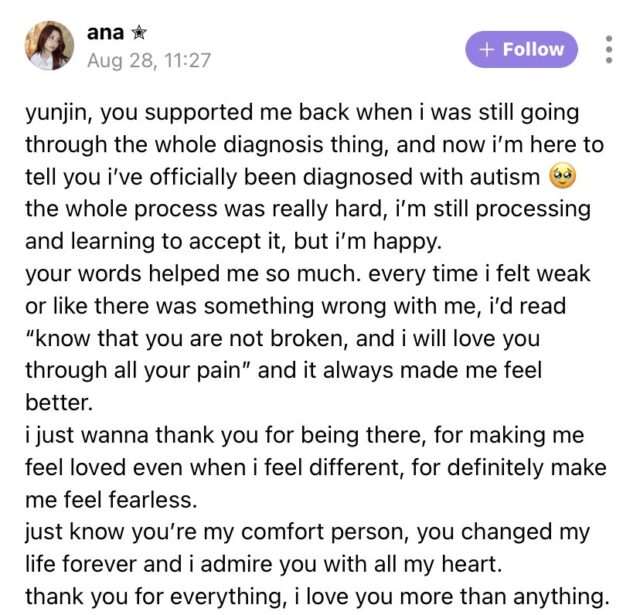Click the line "through all your pain"
The image size is (640, 615).
point(150,370)
